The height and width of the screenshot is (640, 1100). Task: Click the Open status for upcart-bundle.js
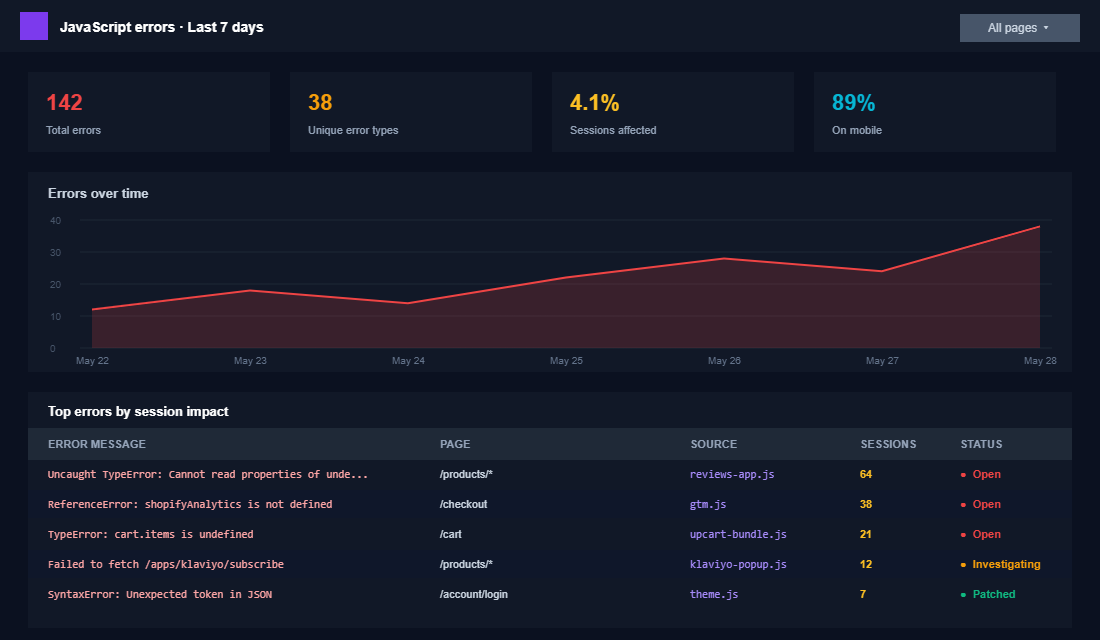(x=981, y=535)
